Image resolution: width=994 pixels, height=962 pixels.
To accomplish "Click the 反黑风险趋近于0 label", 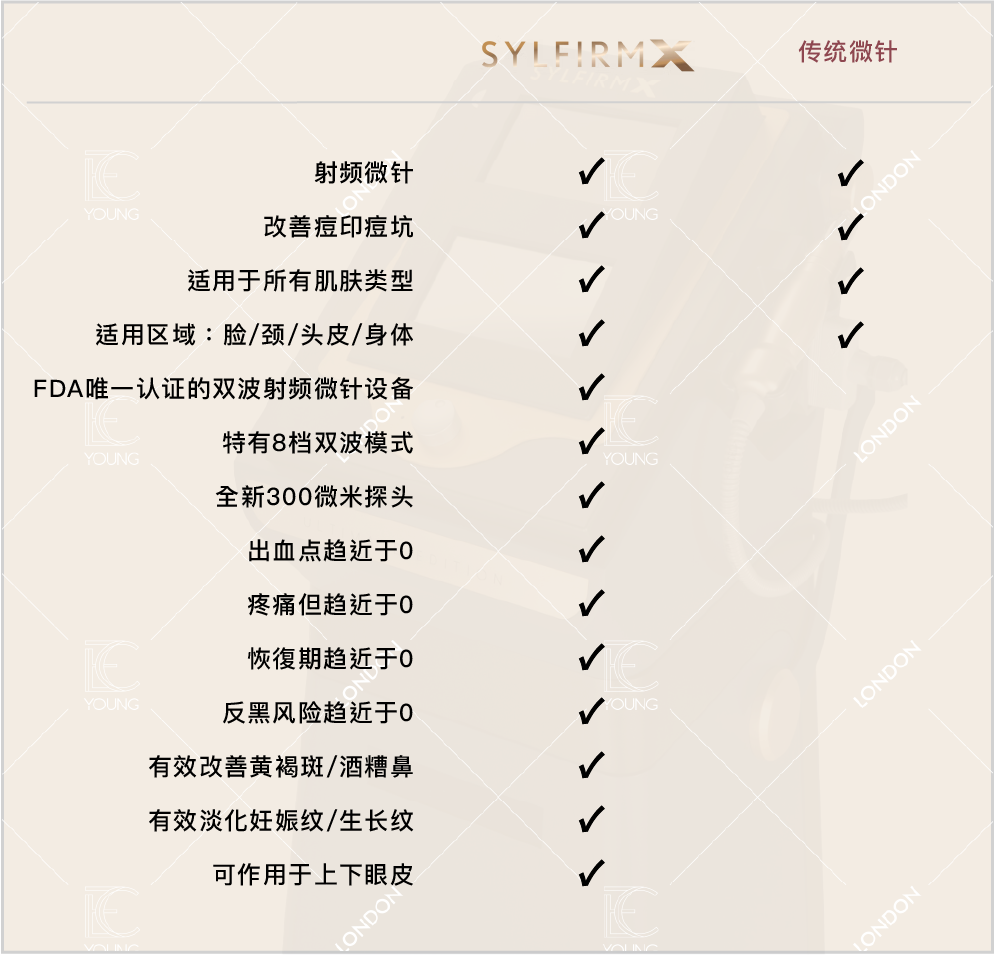I will (x=318, y=713).
